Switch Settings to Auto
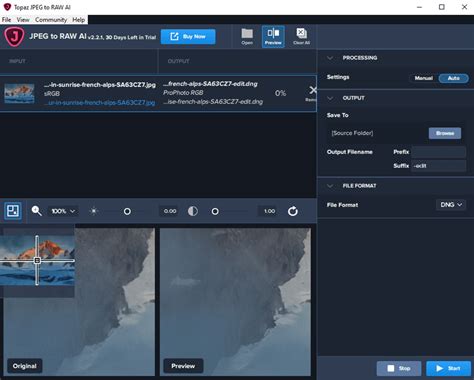Image resolution: width=474 pixels, height=380 pixels. point(453,78)
